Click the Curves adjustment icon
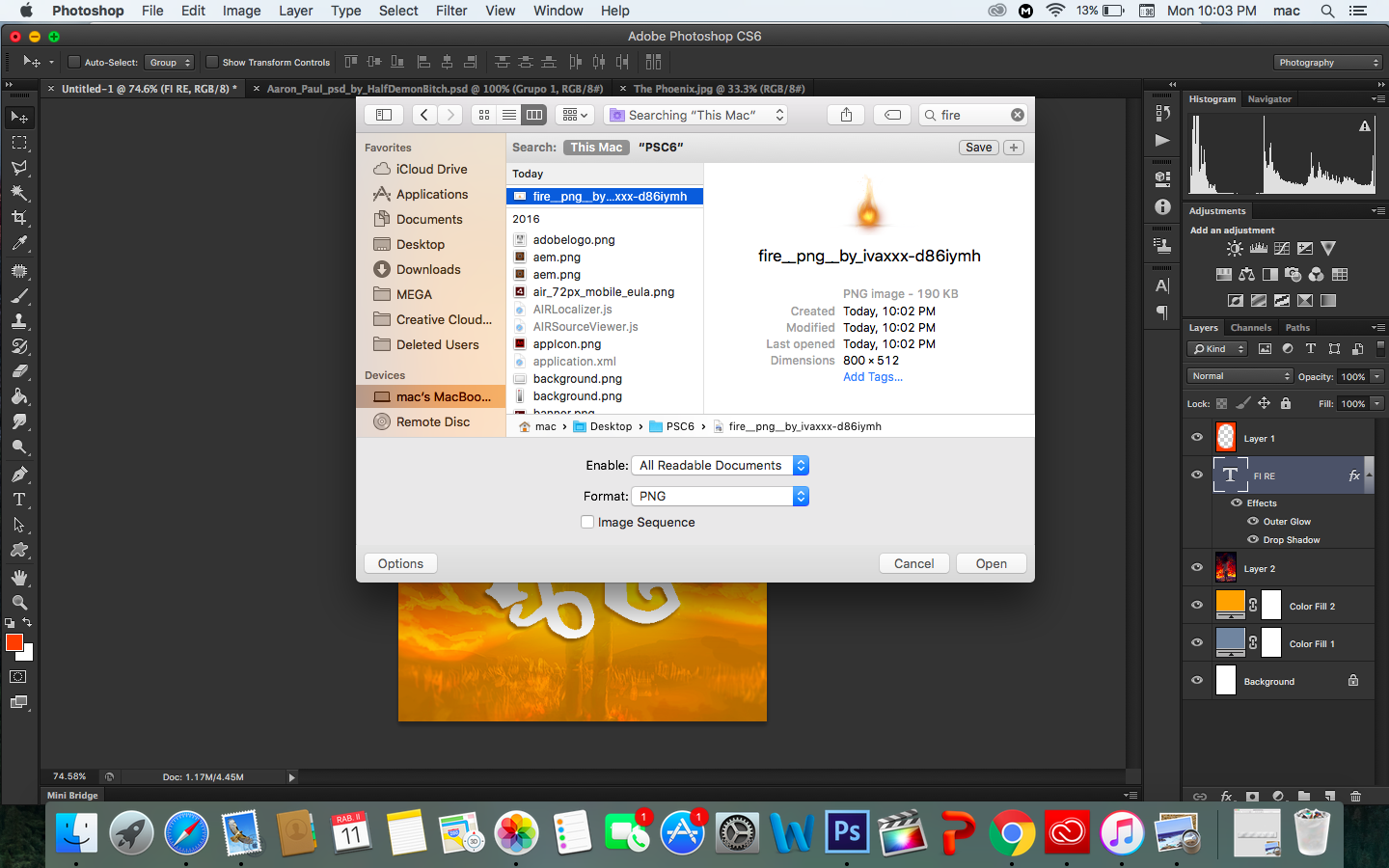This screenshot has width=1389, height=868. (x=1282, y=249)
